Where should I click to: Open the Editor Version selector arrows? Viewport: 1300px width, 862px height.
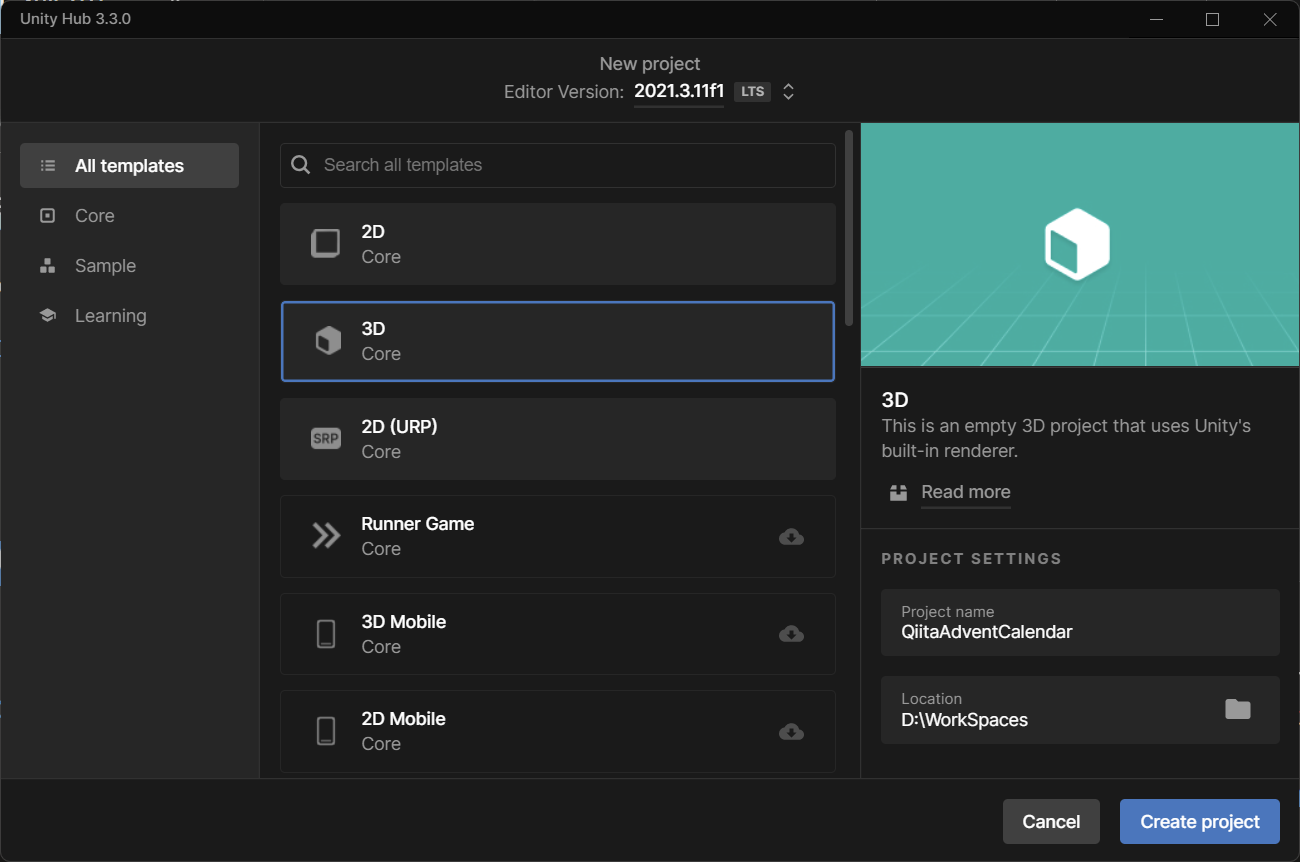point(788,92)
